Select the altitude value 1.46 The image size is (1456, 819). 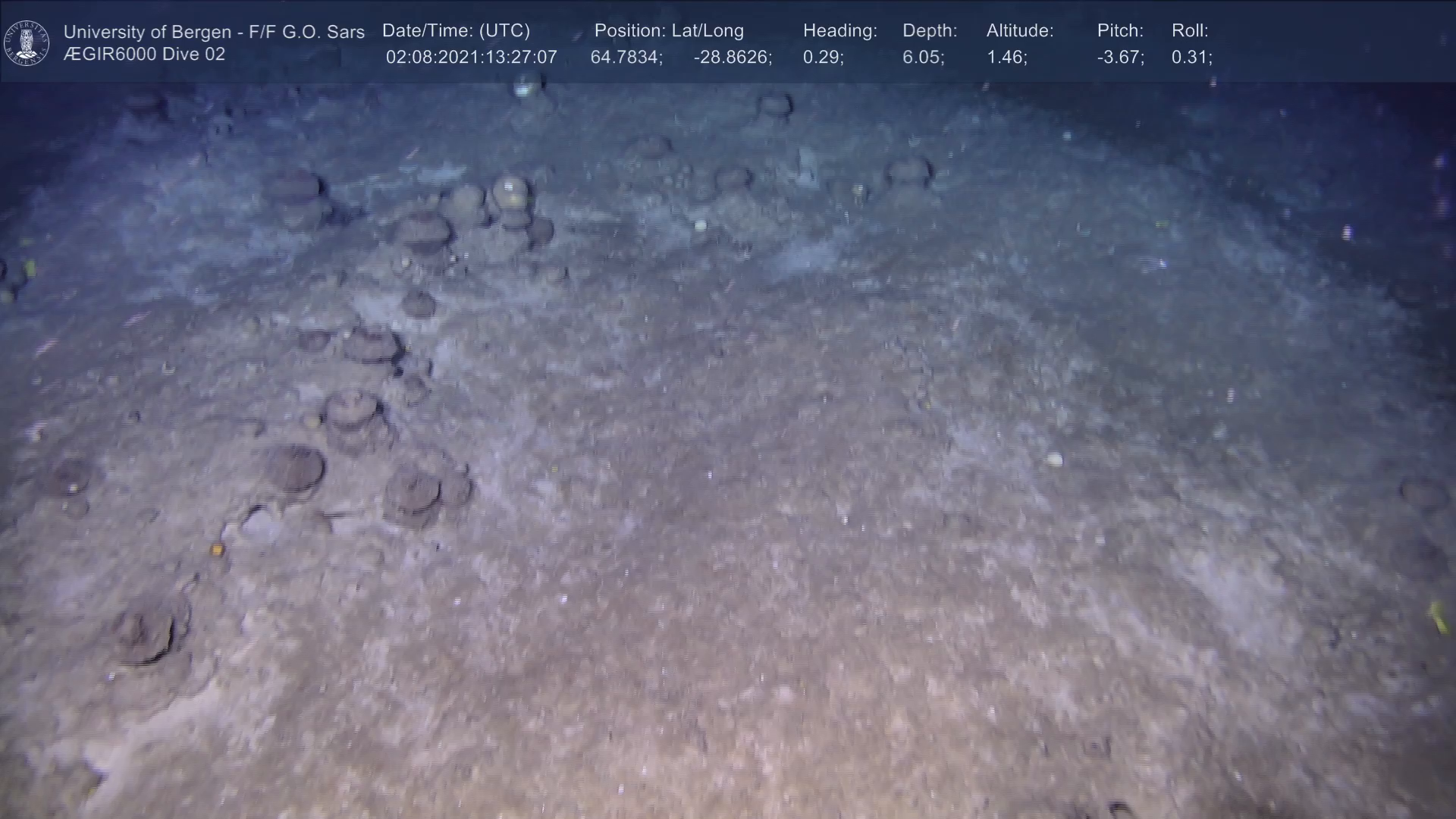point(1006,58)
